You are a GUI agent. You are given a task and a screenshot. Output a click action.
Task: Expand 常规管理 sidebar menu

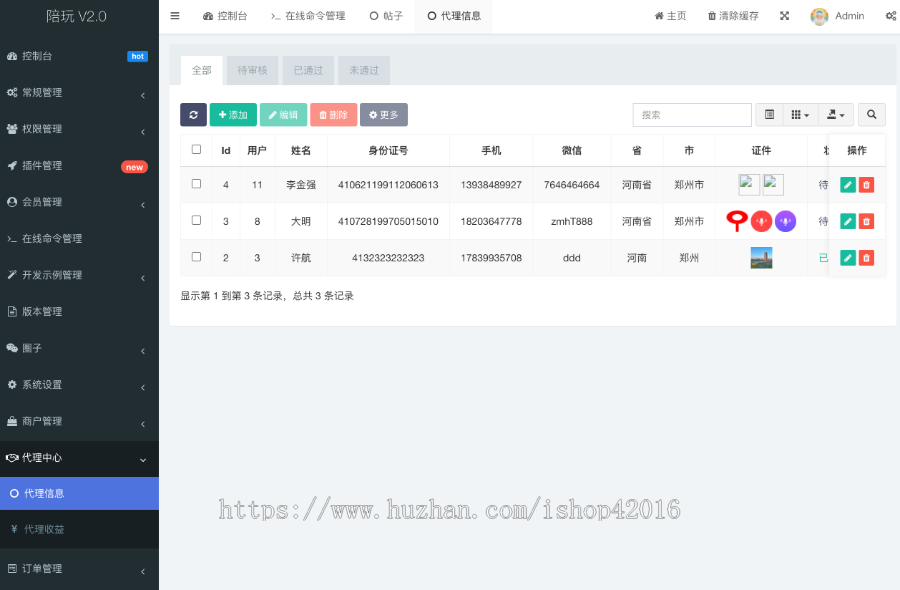coord(79,92)
